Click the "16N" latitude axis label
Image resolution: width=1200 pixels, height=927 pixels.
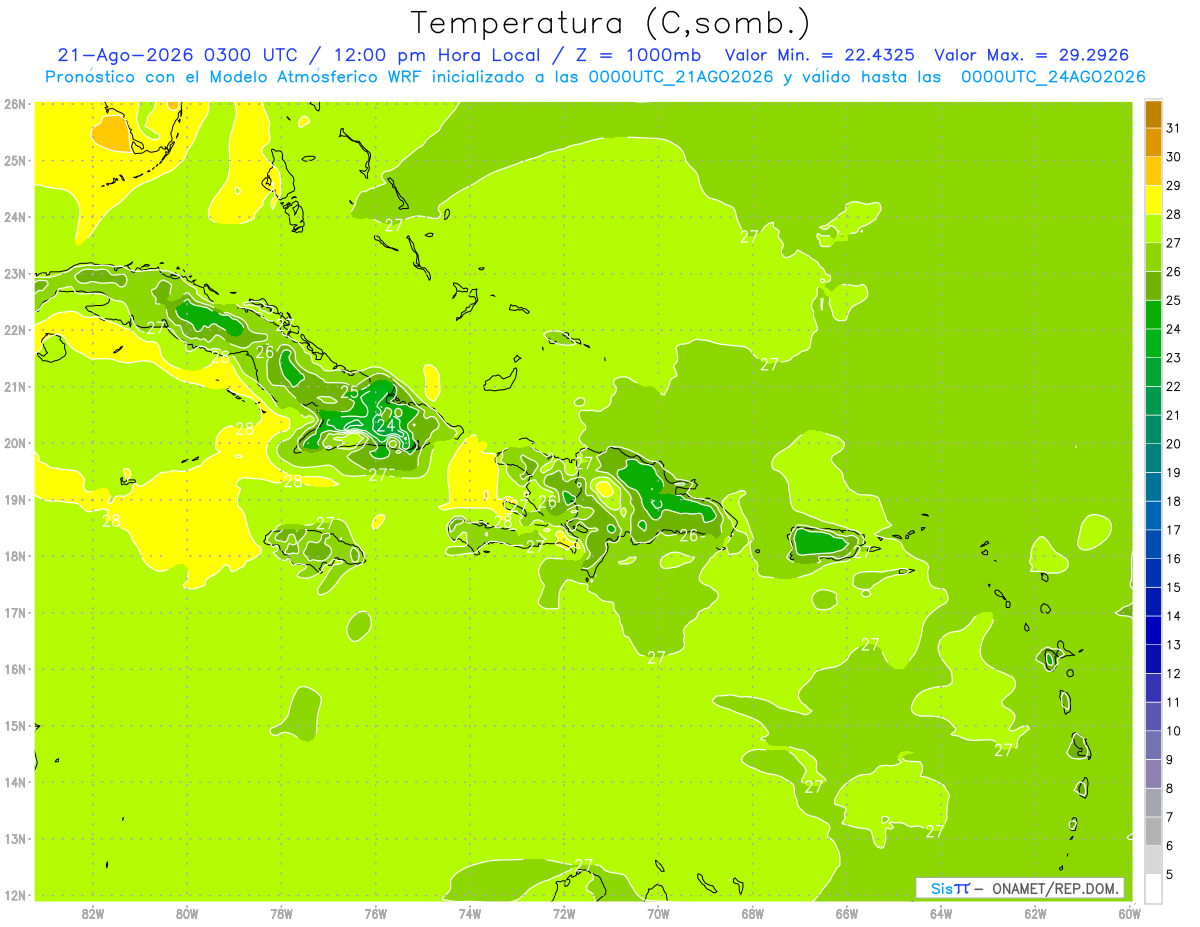[14, 669]
